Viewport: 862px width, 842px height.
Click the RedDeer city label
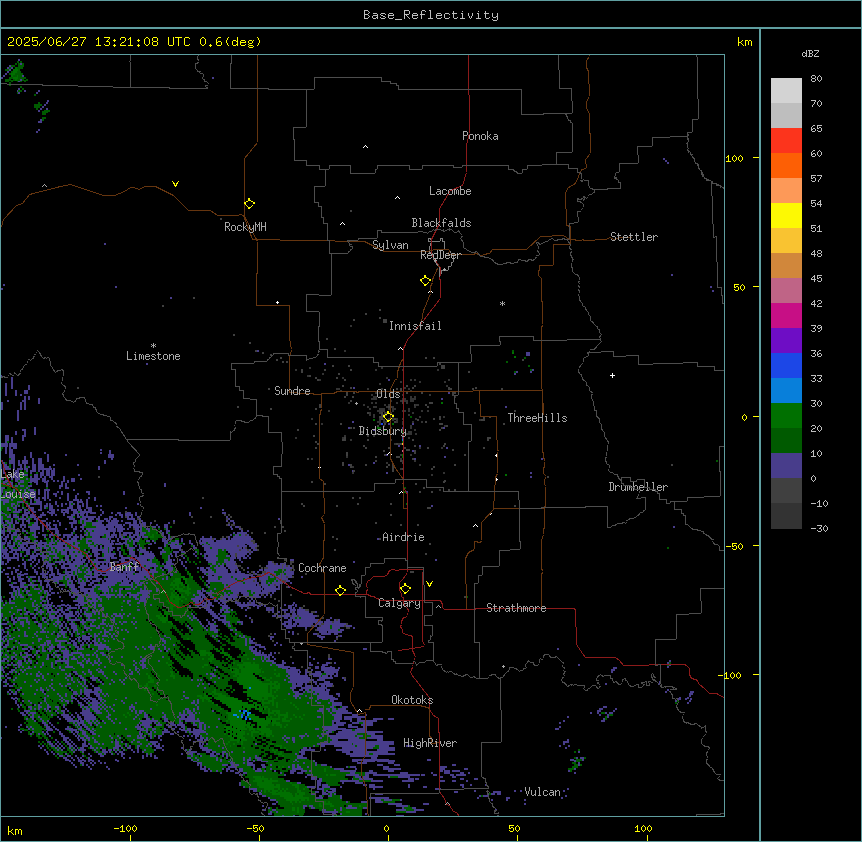[x=440, y=255]
